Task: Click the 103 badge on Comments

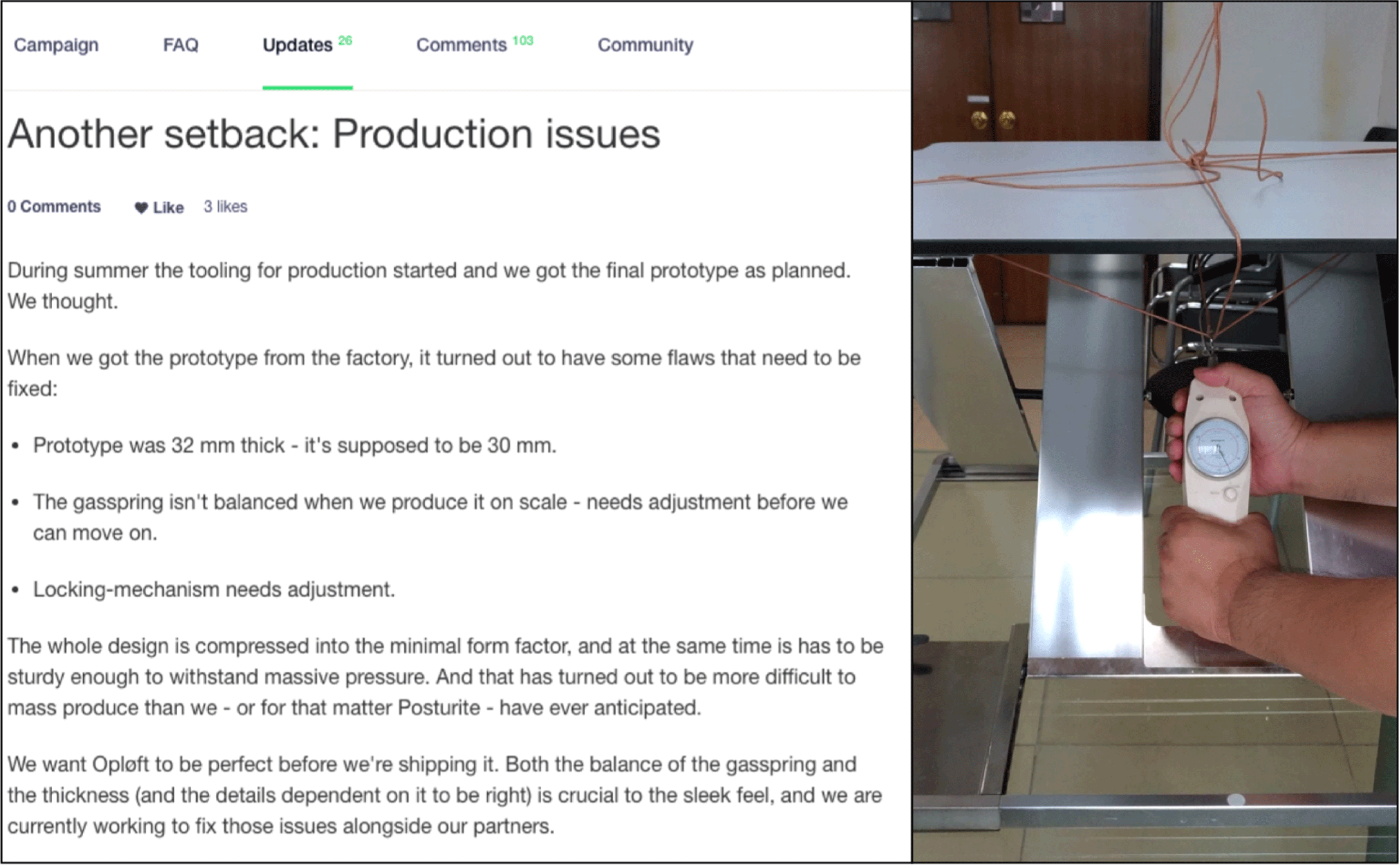Action: tap(522, 40)
